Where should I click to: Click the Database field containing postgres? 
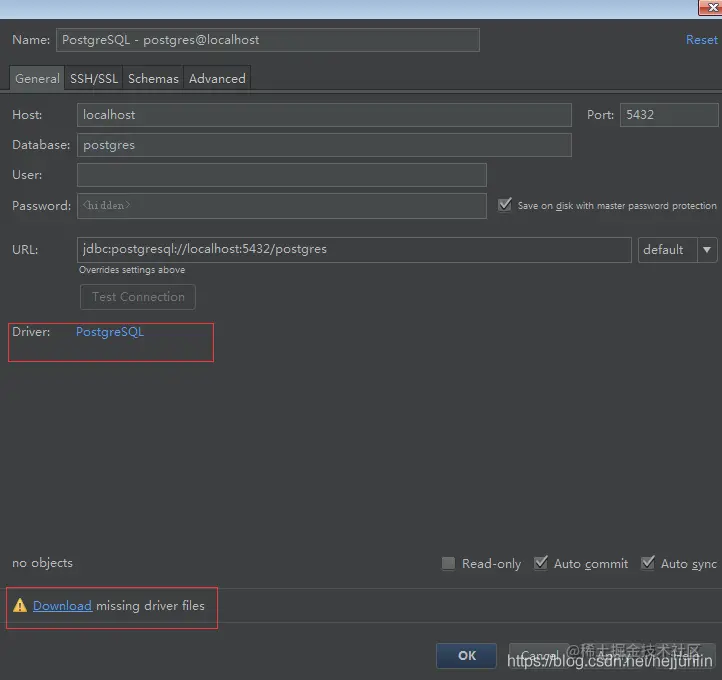pos(324,145)
